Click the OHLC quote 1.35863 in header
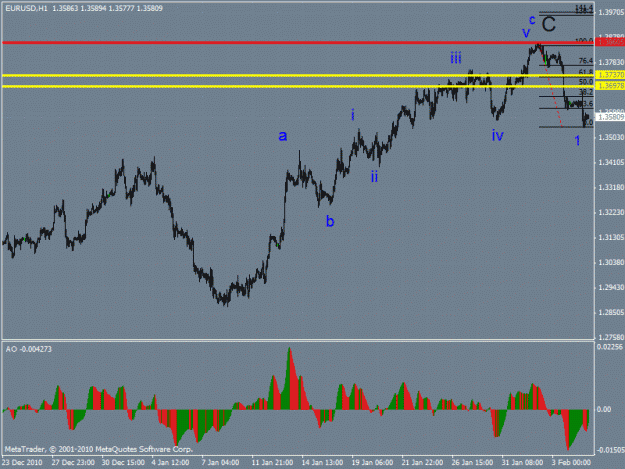The width and height of the screenshot is (625, 469). pos(65,8)
